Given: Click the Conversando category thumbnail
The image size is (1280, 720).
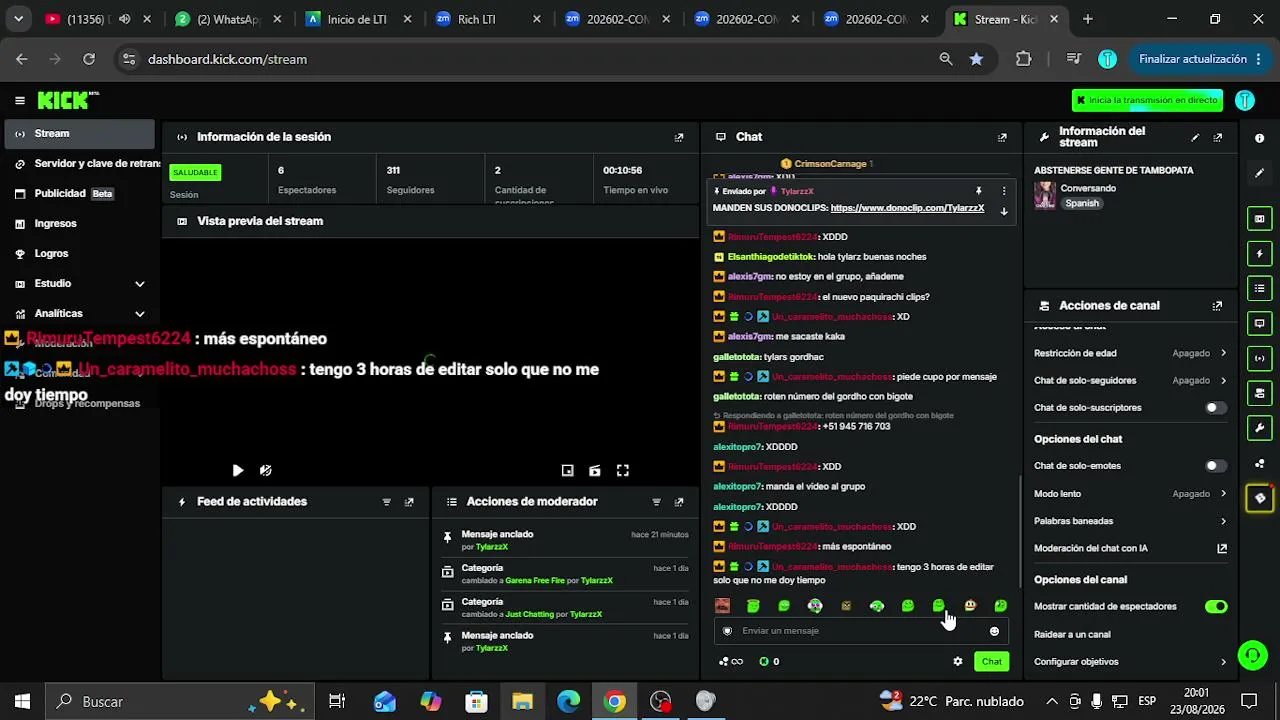Looking at the screenshot, I should [x=1045, y=195].
